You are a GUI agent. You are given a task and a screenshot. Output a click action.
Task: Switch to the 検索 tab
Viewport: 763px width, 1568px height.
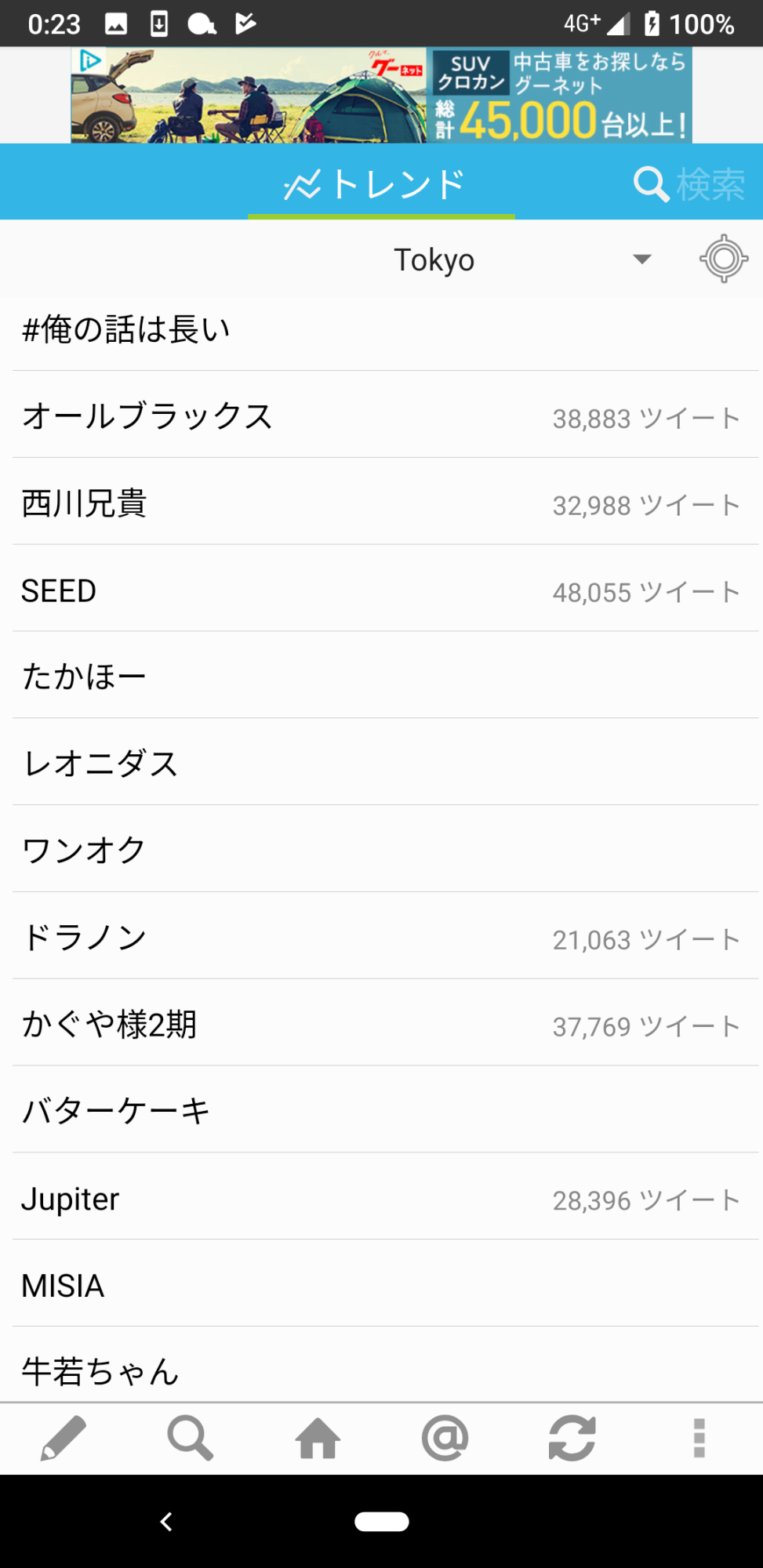tap(689, 184)
